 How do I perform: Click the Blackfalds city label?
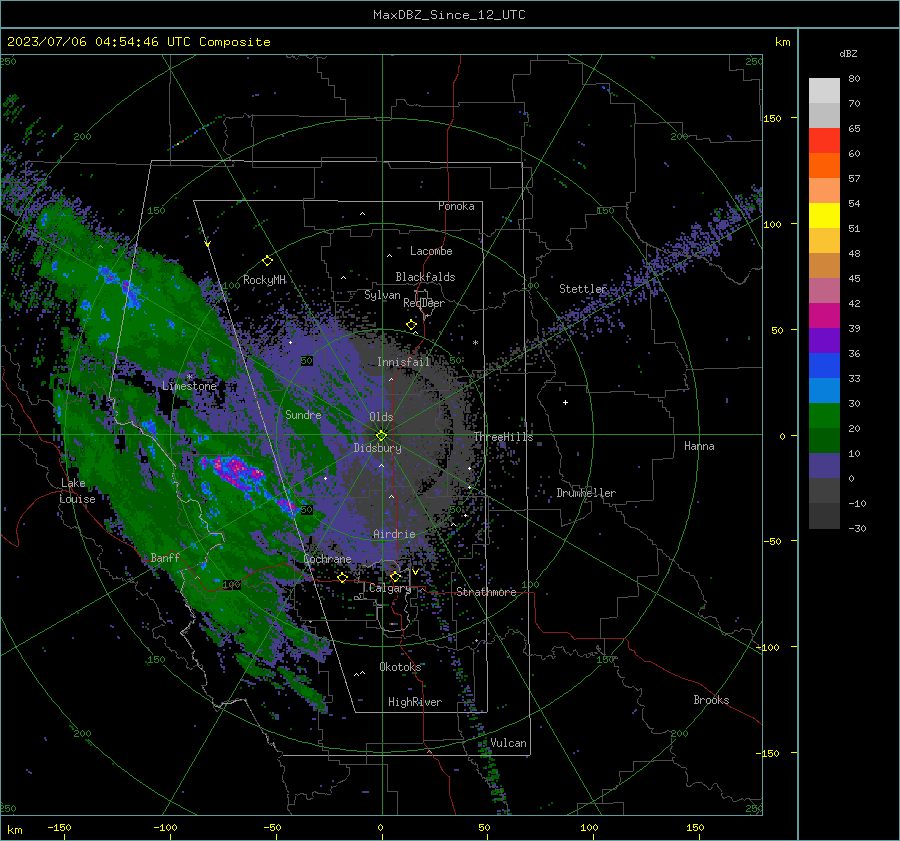[x=425, y=277]
